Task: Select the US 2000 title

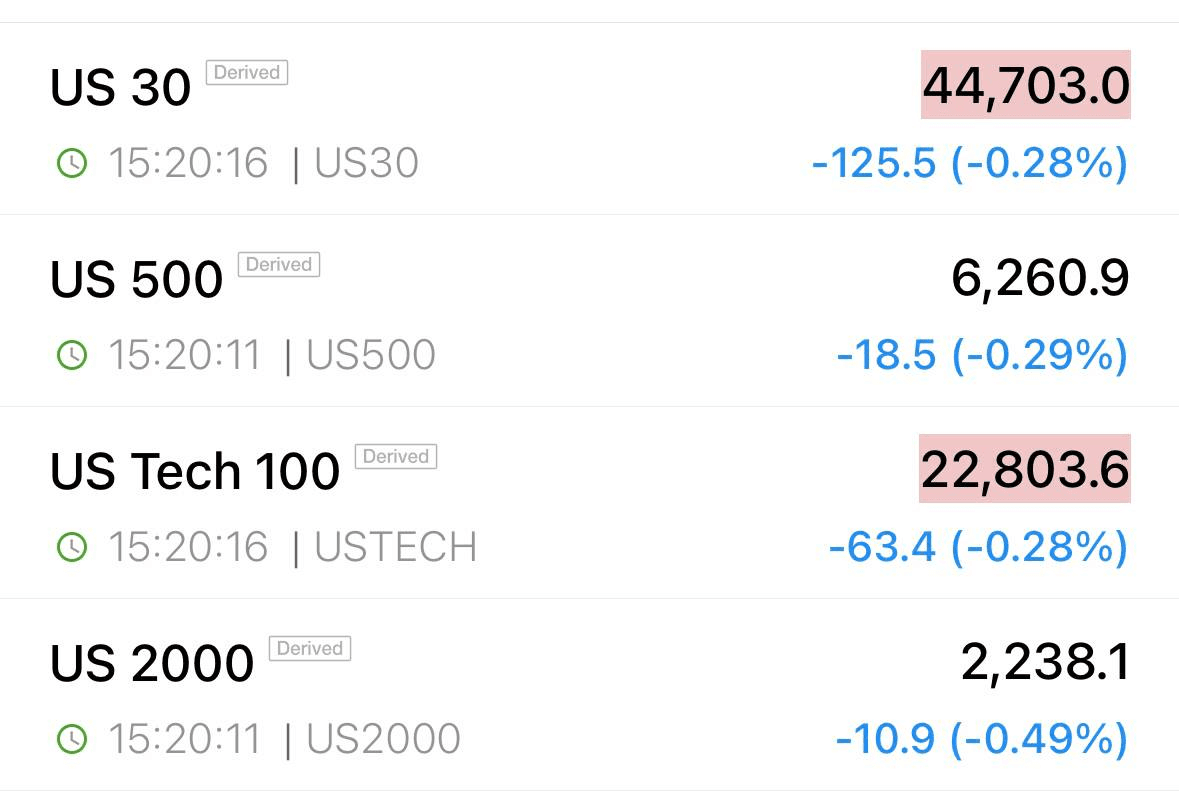Action: [152, 663]
